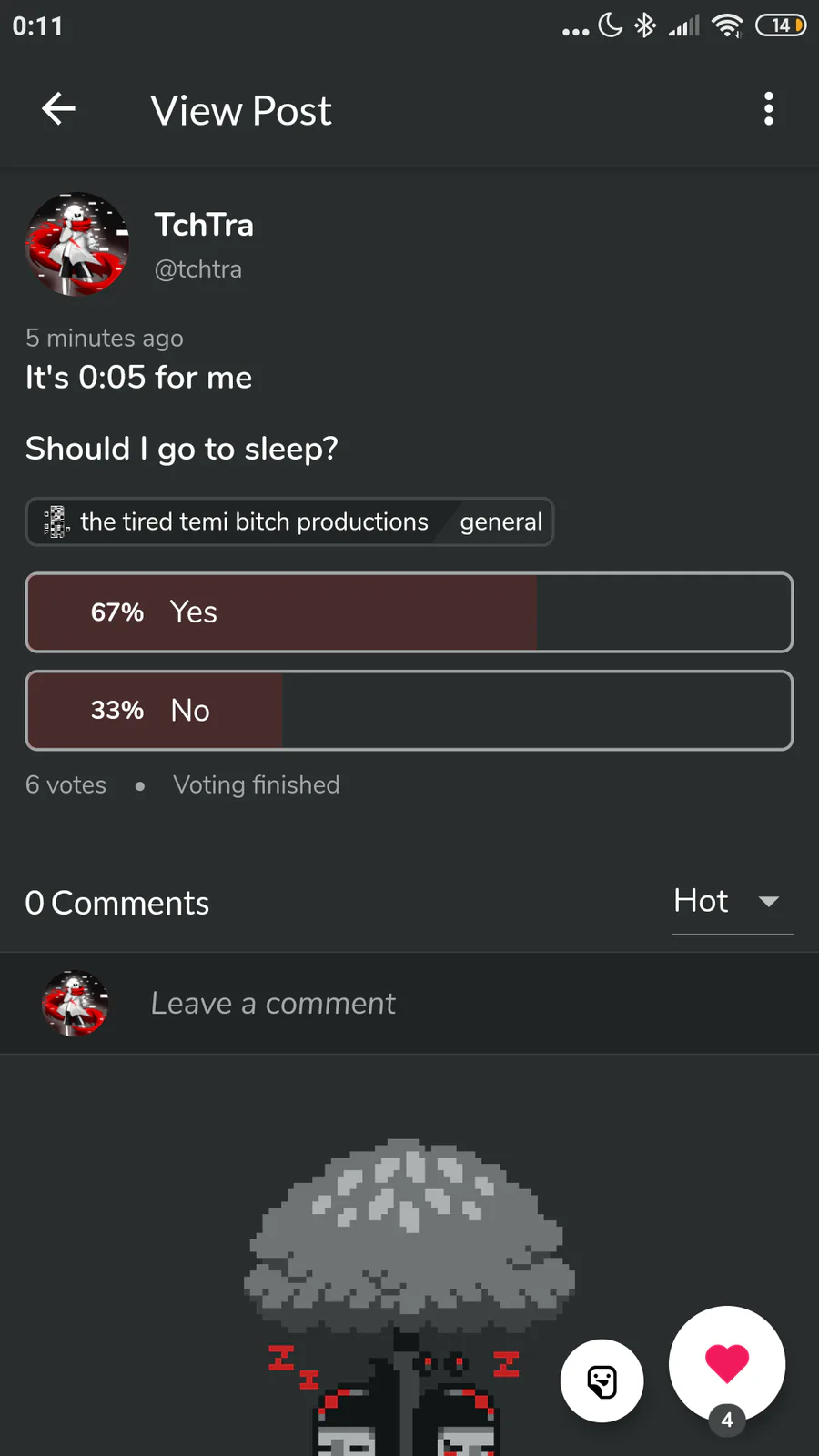Tap the battery indicator in status bar
Image resolution: width=819 pixels, height=1456 pixels.
(781, 25)
